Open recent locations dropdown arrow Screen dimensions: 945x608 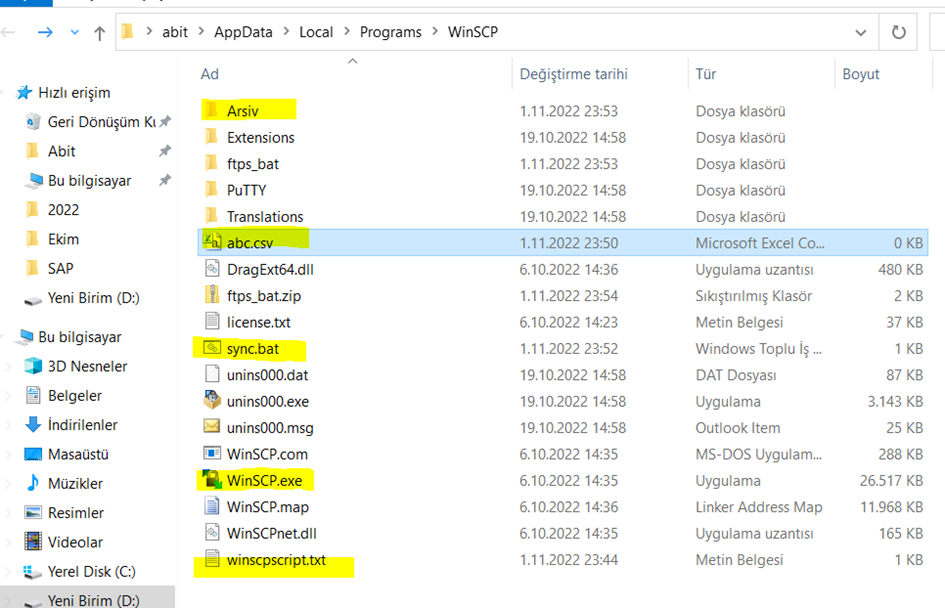(74, 32)
